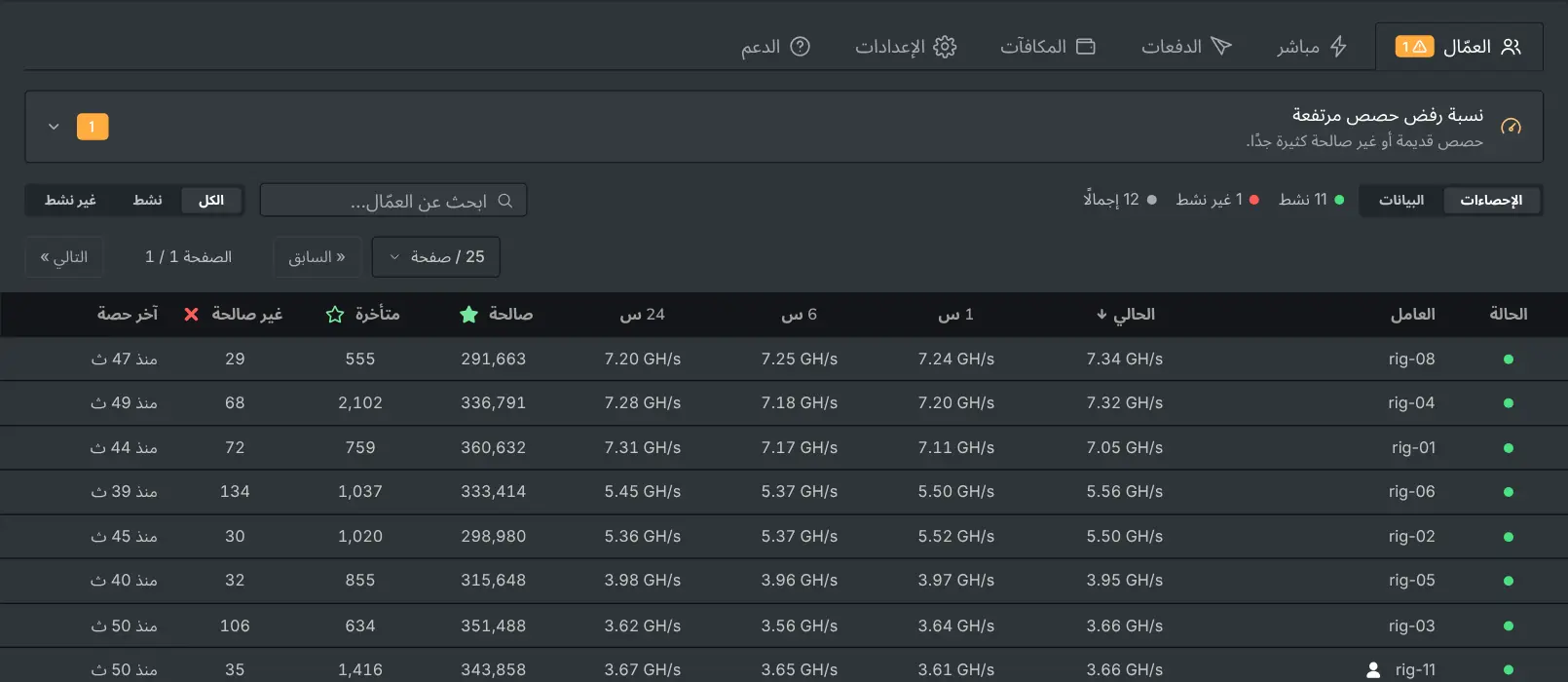Open worker rig-03
The image size is (1568, 682).
tap(1411, 626)
